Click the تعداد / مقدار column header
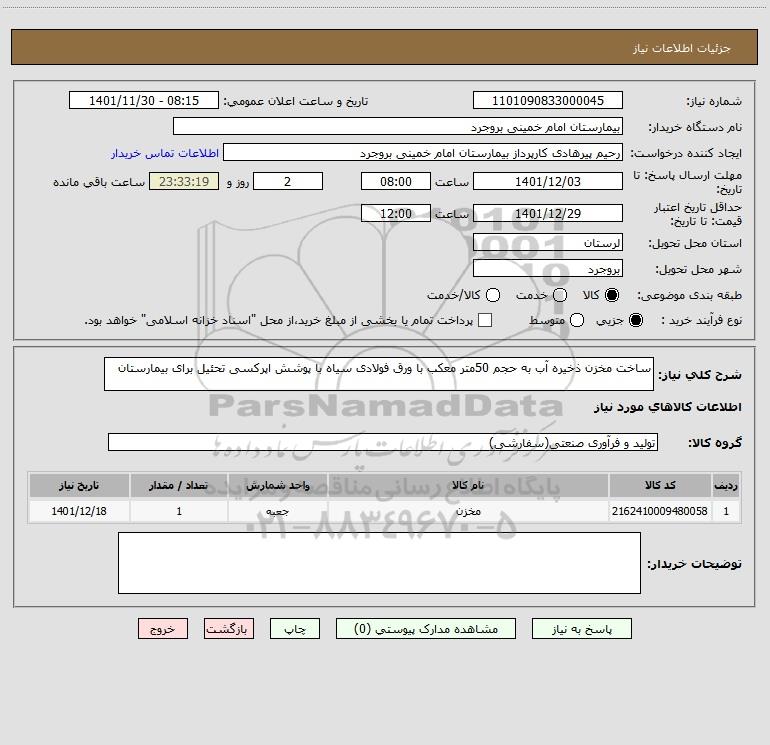This screenshot has width=770, height=745. (179, 485)
